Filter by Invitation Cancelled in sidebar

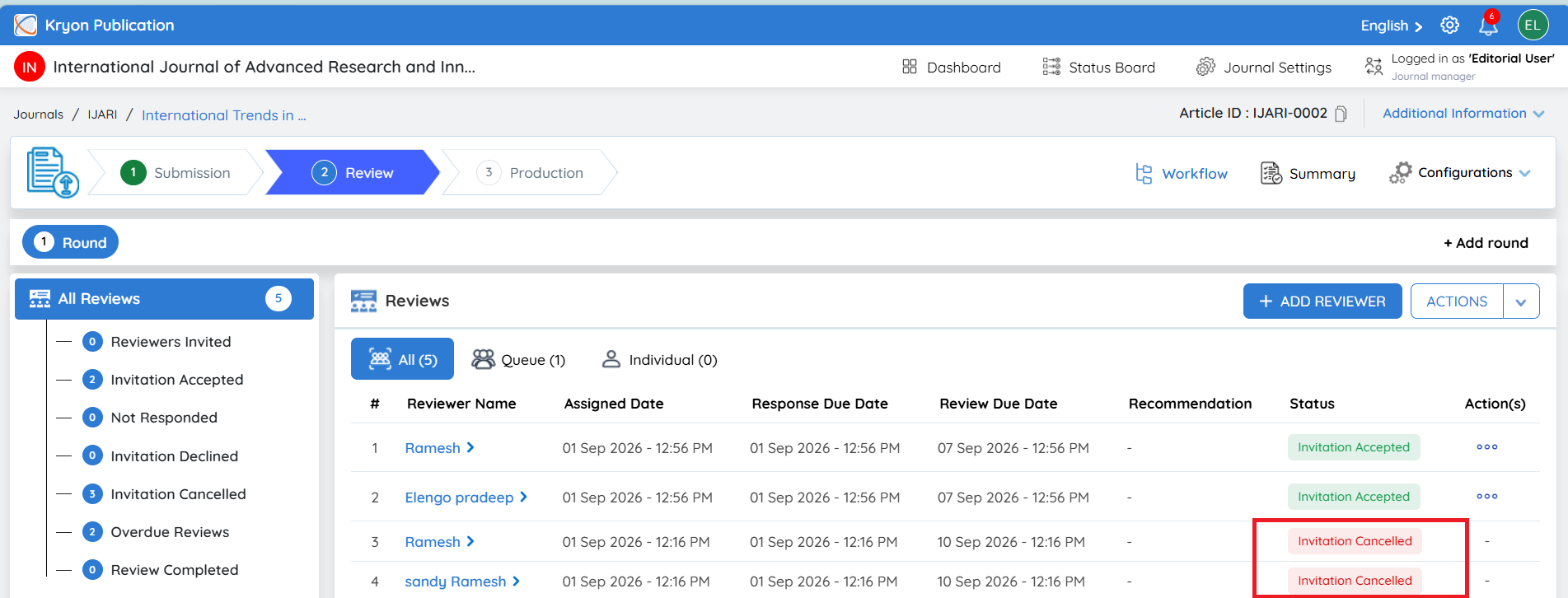click(x=164, y=494)
